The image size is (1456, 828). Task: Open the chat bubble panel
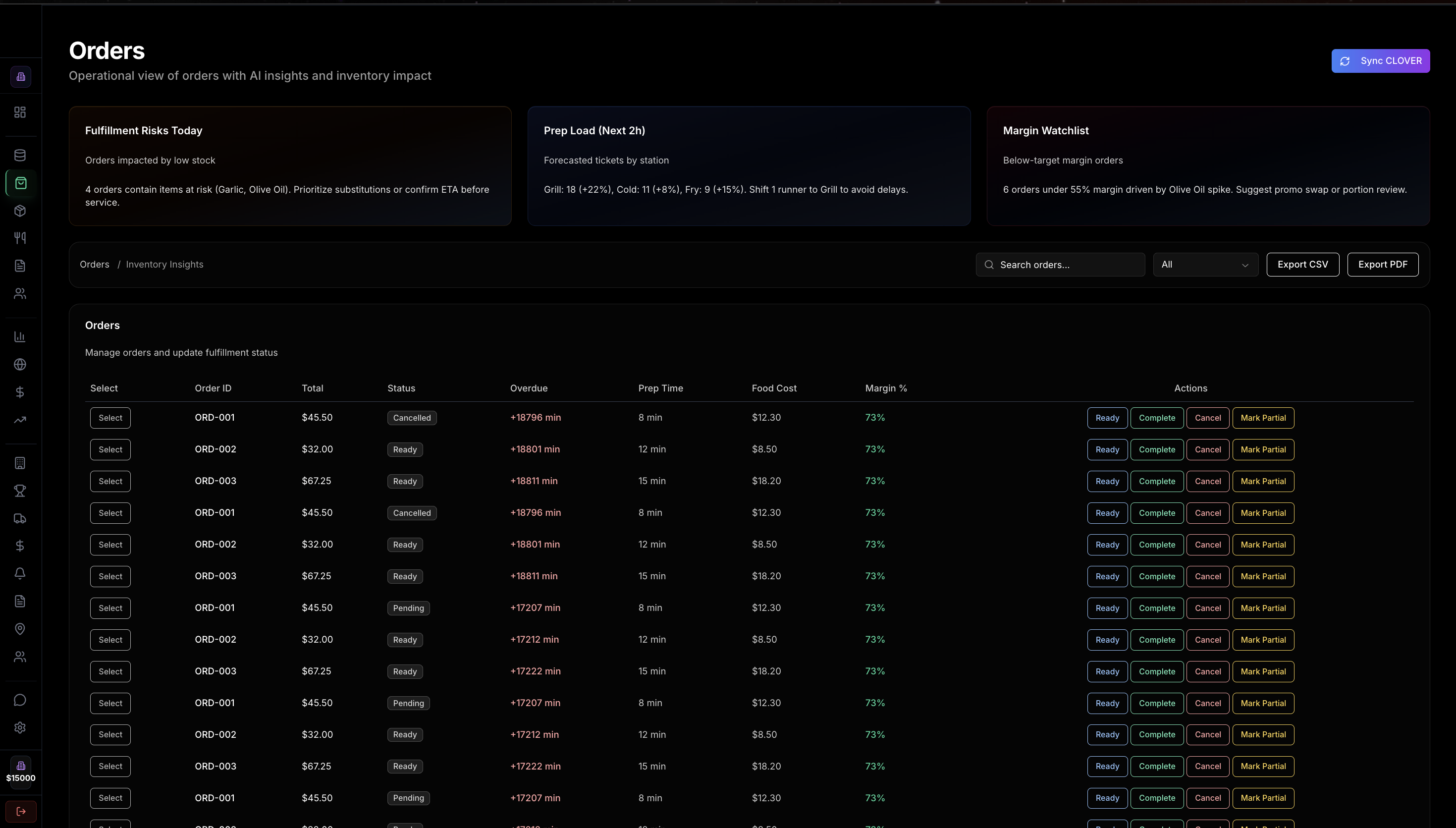tap(20, 700)
